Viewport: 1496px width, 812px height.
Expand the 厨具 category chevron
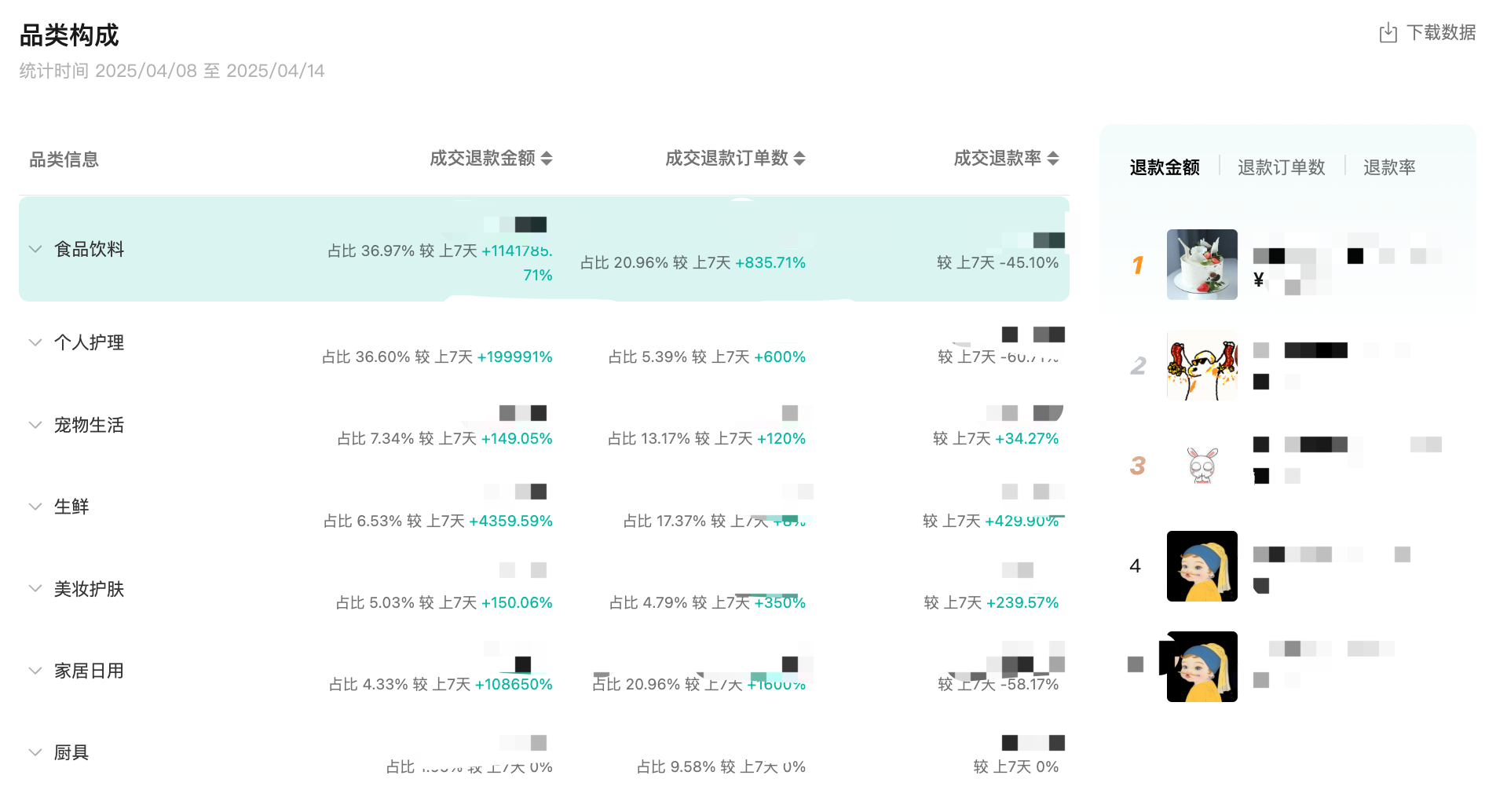(35, 752)
